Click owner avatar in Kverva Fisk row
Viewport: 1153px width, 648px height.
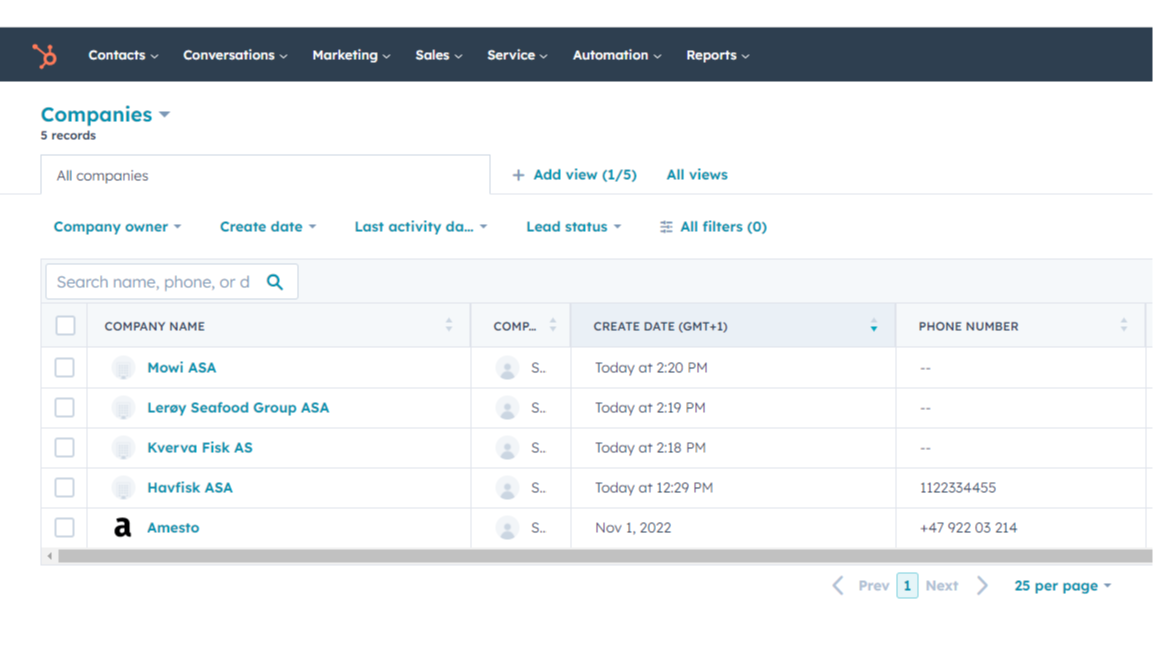tap(507, 447)
